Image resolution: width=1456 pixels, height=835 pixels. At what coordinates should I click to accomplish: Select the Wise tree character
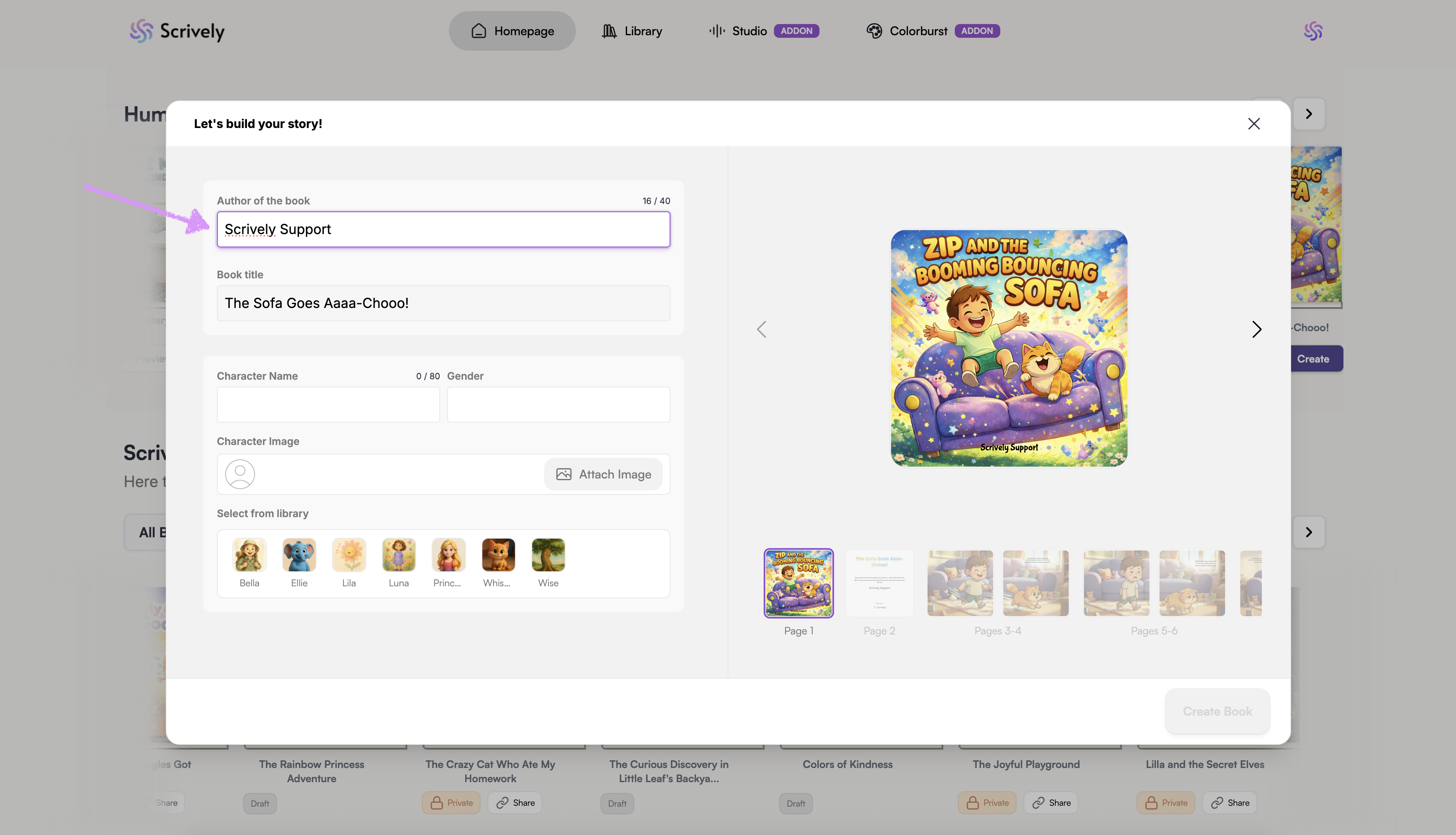pos(548,555)
